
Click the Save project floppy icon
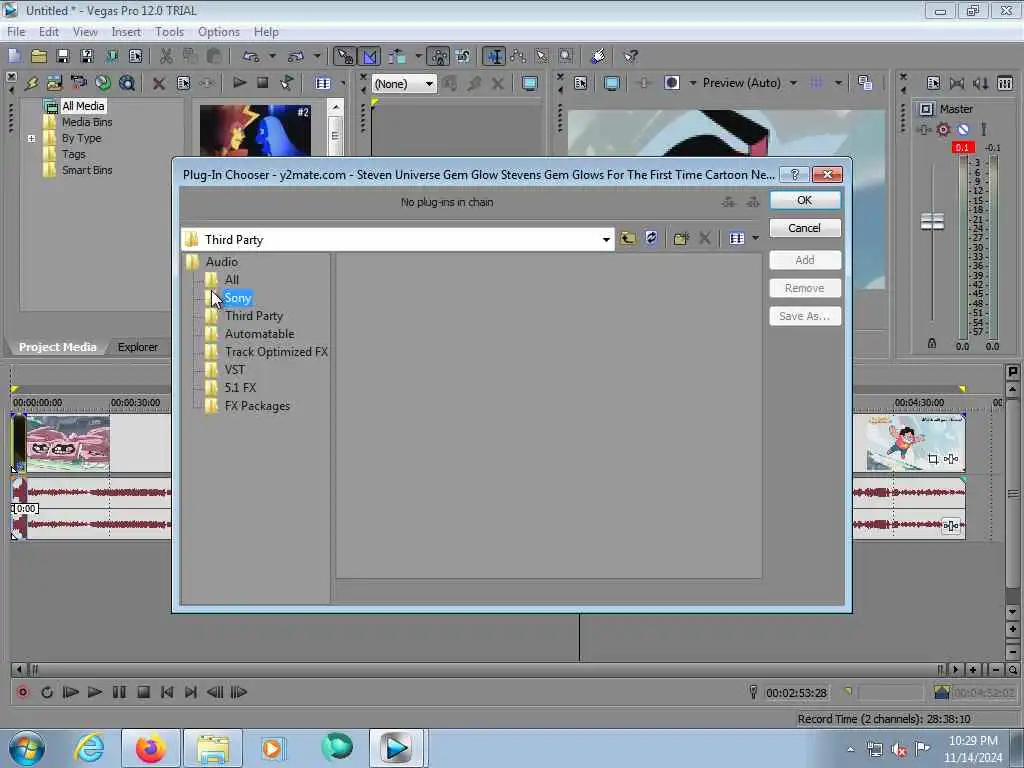tap(63, 57)
